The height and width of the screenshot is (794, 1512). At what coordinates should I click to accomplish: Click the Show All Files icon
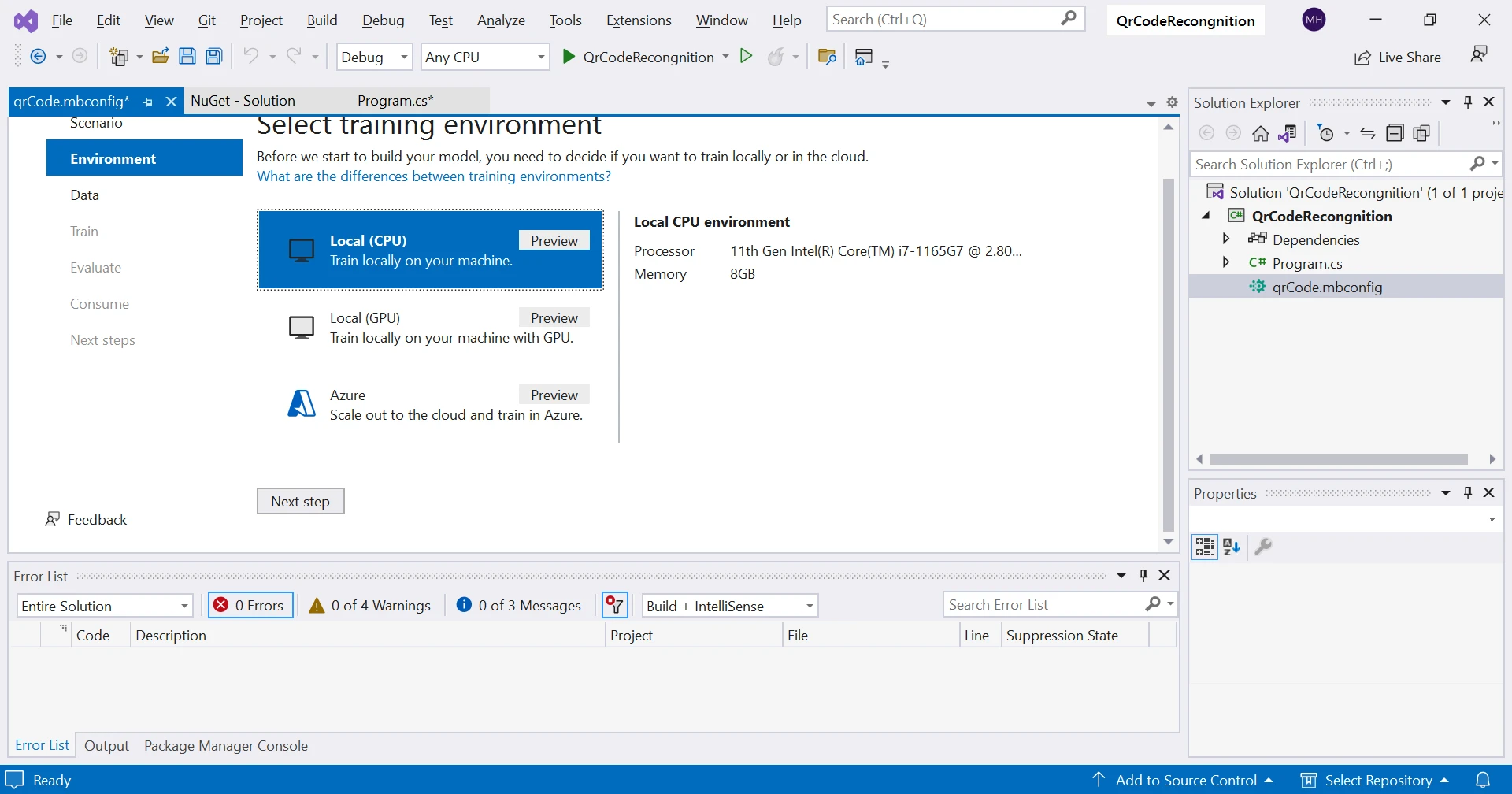pyautogui.click(x=1421, y=134)
